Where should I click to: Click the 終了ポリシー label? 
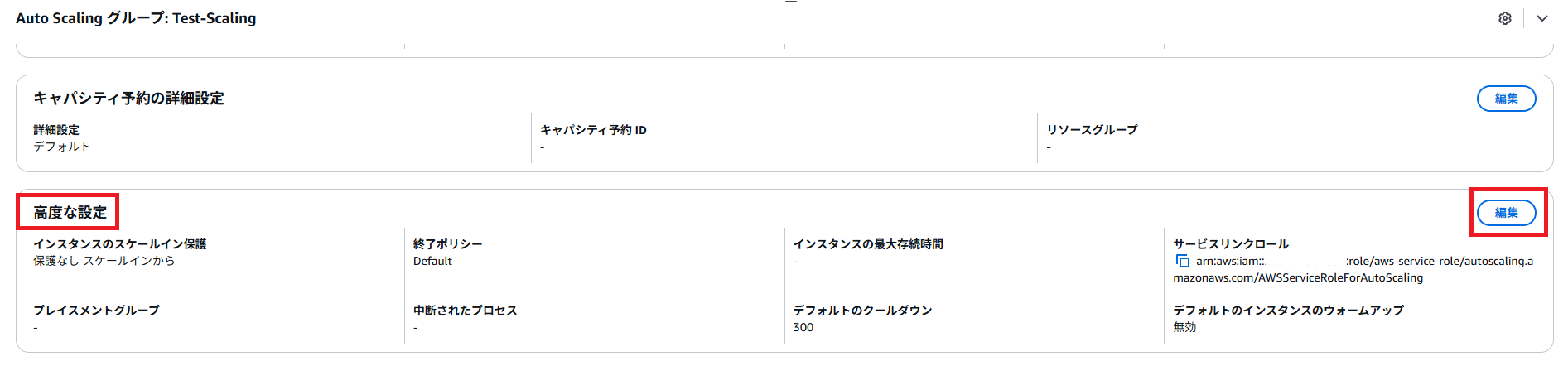click(x=447, y=244)
